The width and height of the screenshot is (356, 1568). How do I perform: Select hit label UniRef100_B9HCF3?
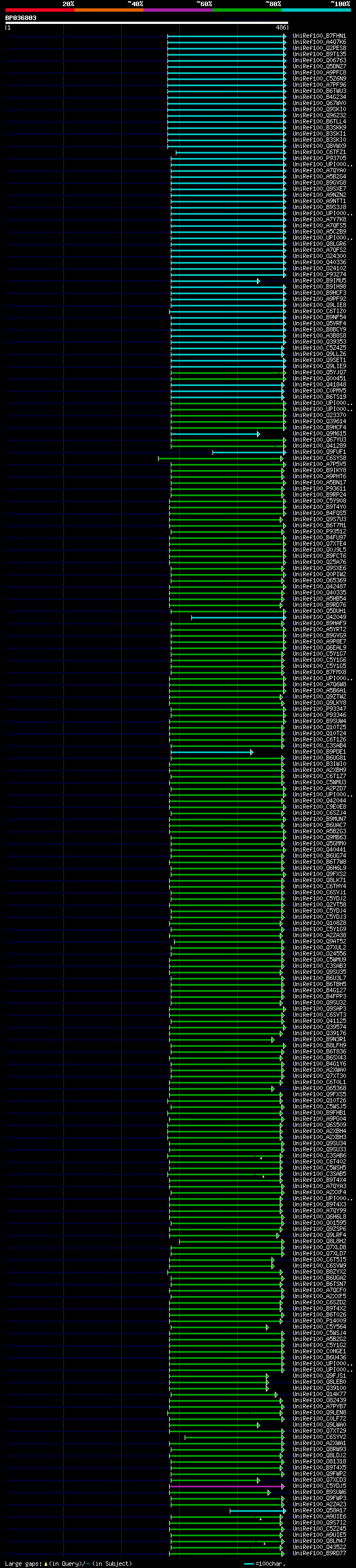(319, 293)
